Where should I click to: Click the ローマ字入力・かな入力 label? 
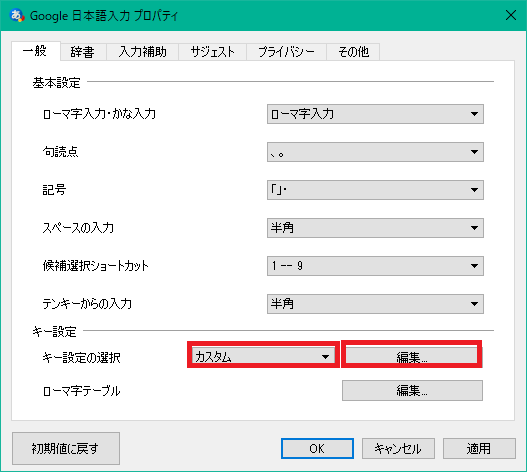tap(99, 114)
